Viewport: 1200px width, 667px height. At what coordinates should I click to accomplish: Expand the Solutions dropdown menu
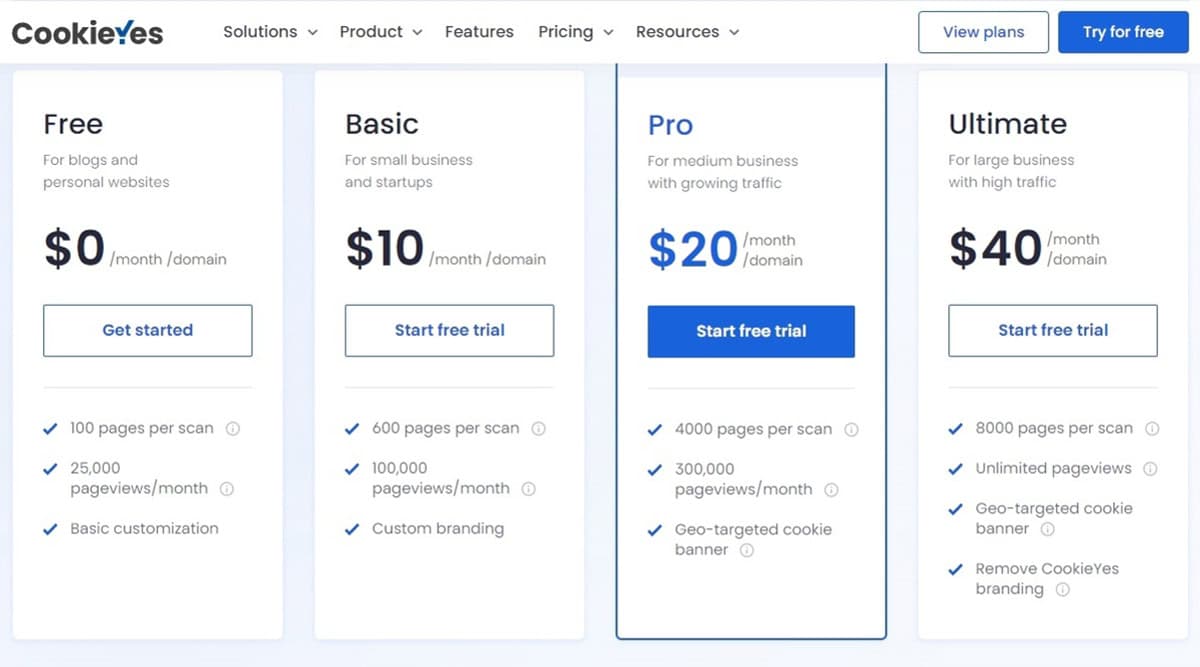270,32
